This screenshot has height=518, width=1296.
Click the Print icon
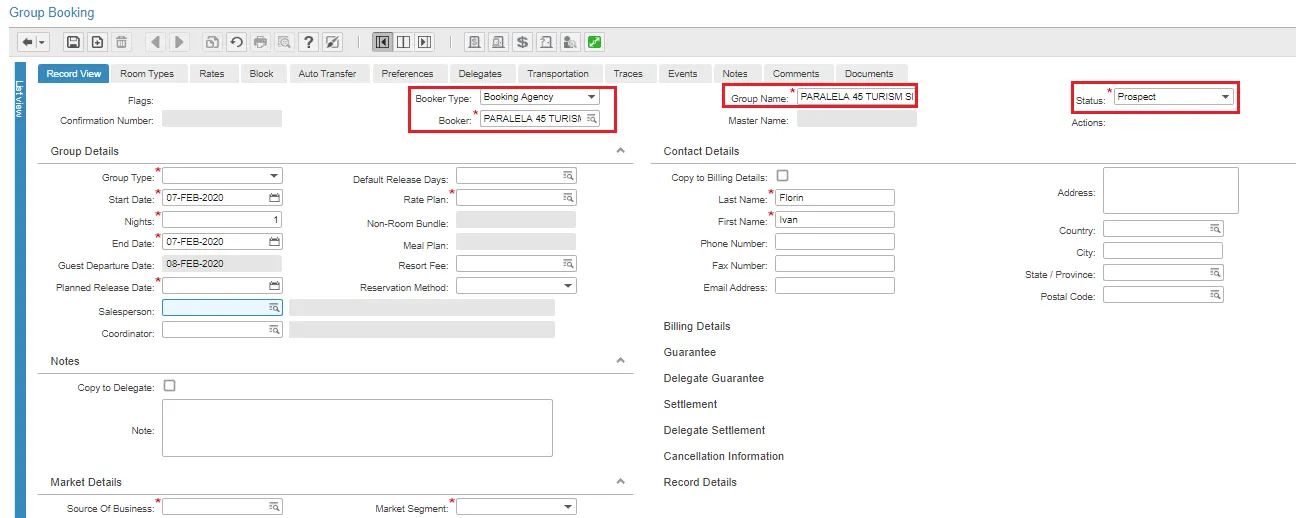pyautogui.click(x=261, y=42)
